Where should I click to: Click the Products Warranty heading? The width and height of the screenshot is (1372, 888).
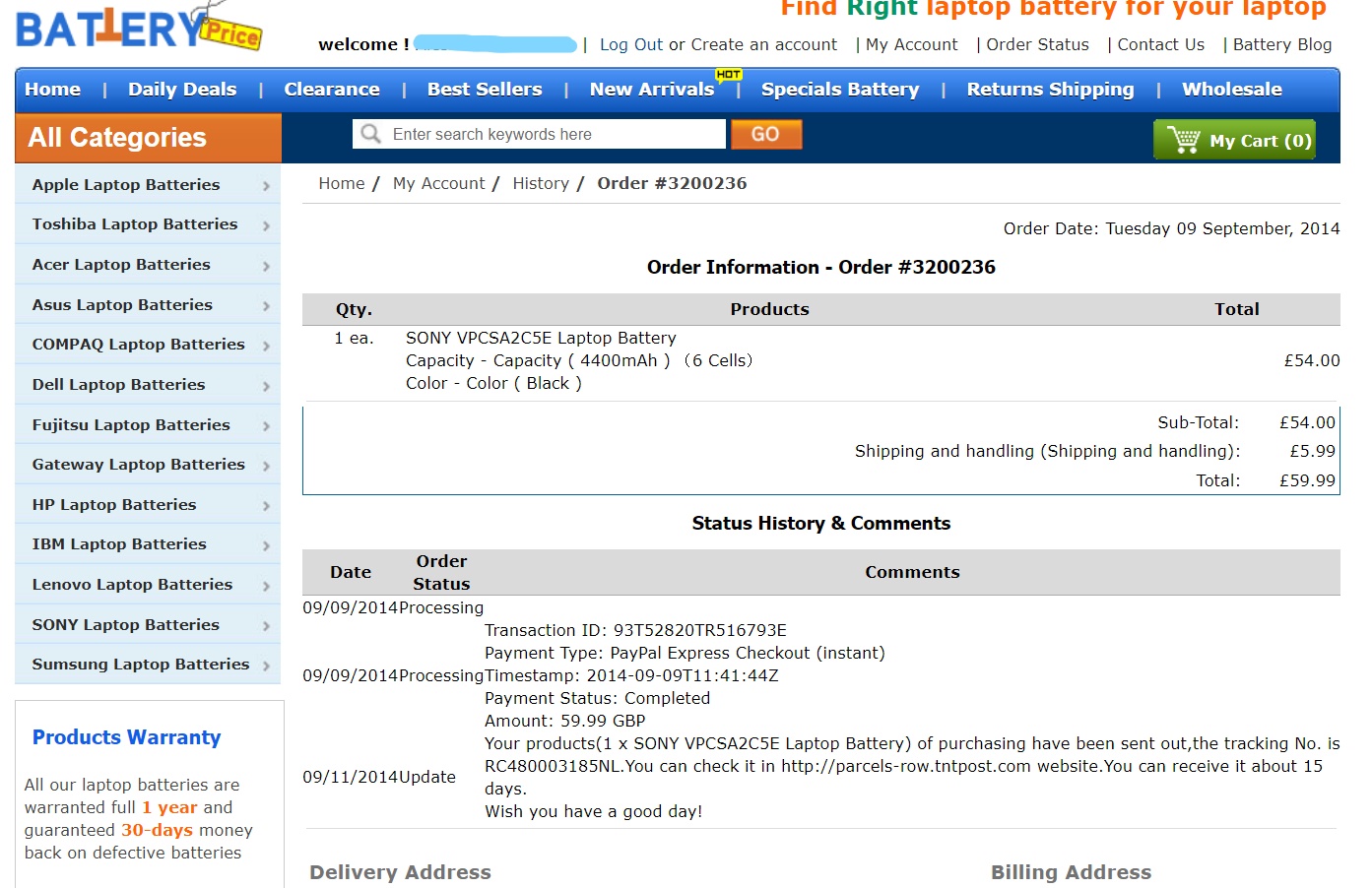pos(127,737)
